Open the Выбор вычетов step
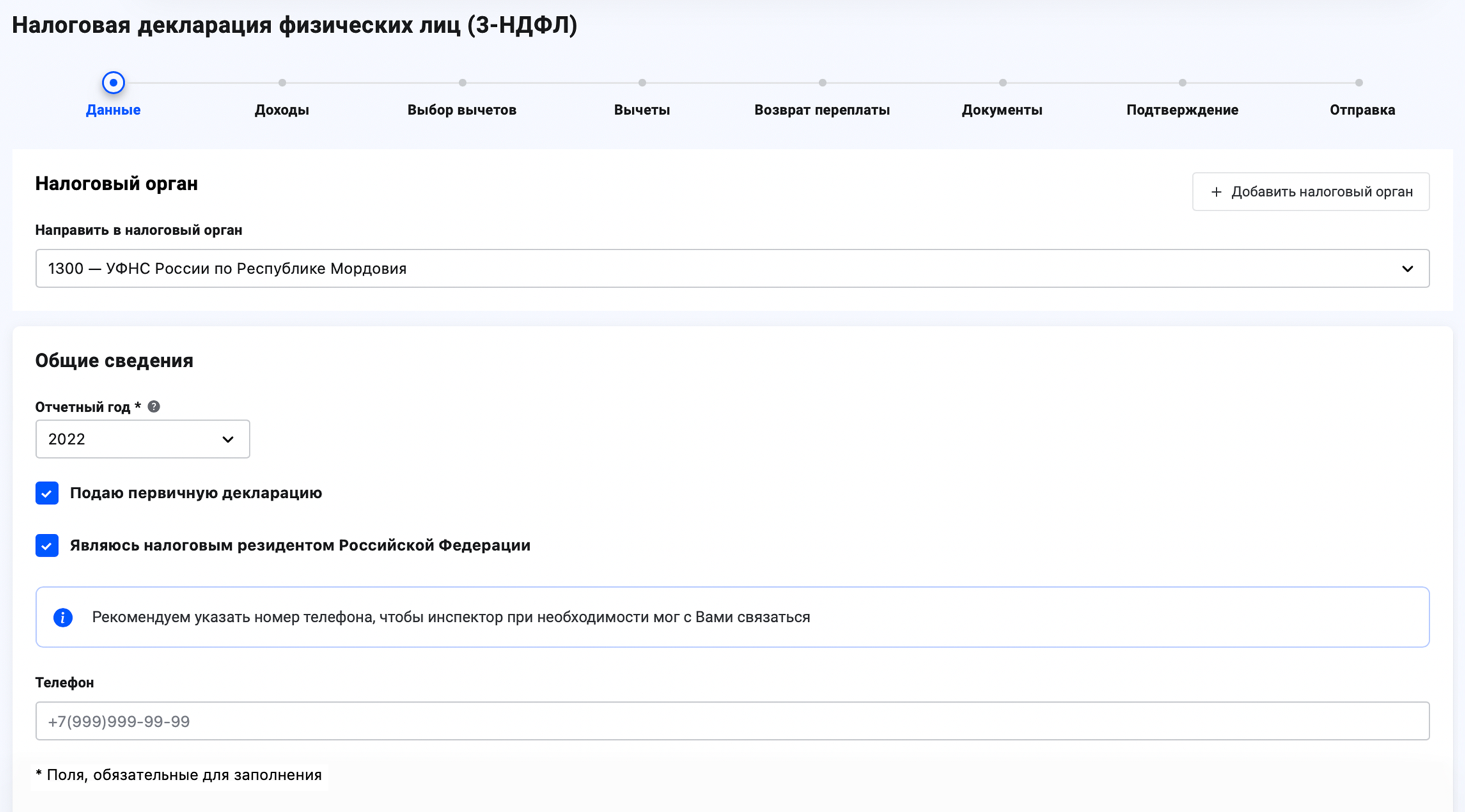 tap(461, 110)
